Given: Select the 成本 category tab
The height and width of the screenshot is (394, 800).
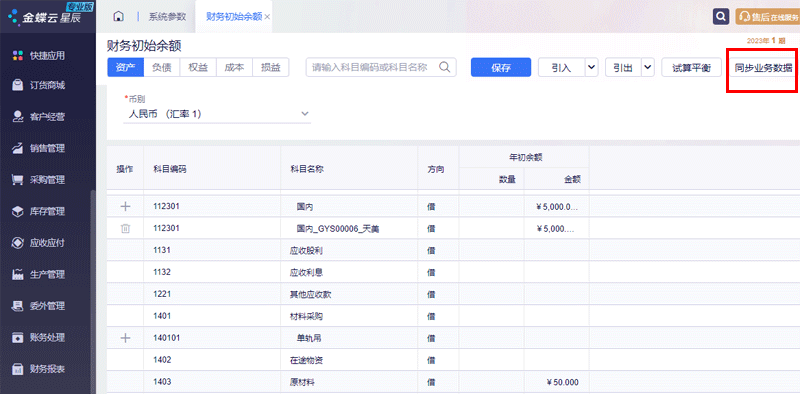Looking at the screenshot, I should point(234,67).
